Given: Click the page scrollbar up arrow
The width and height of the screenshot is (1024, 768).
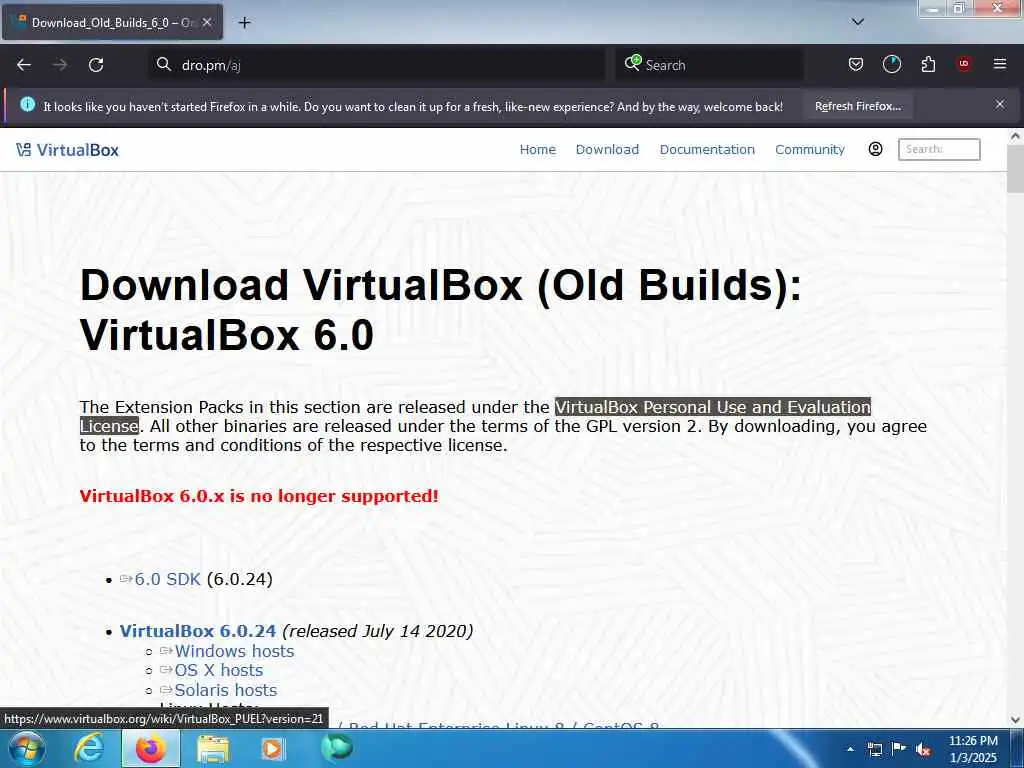Looking at the screenshot, I should pos(1015,136).
